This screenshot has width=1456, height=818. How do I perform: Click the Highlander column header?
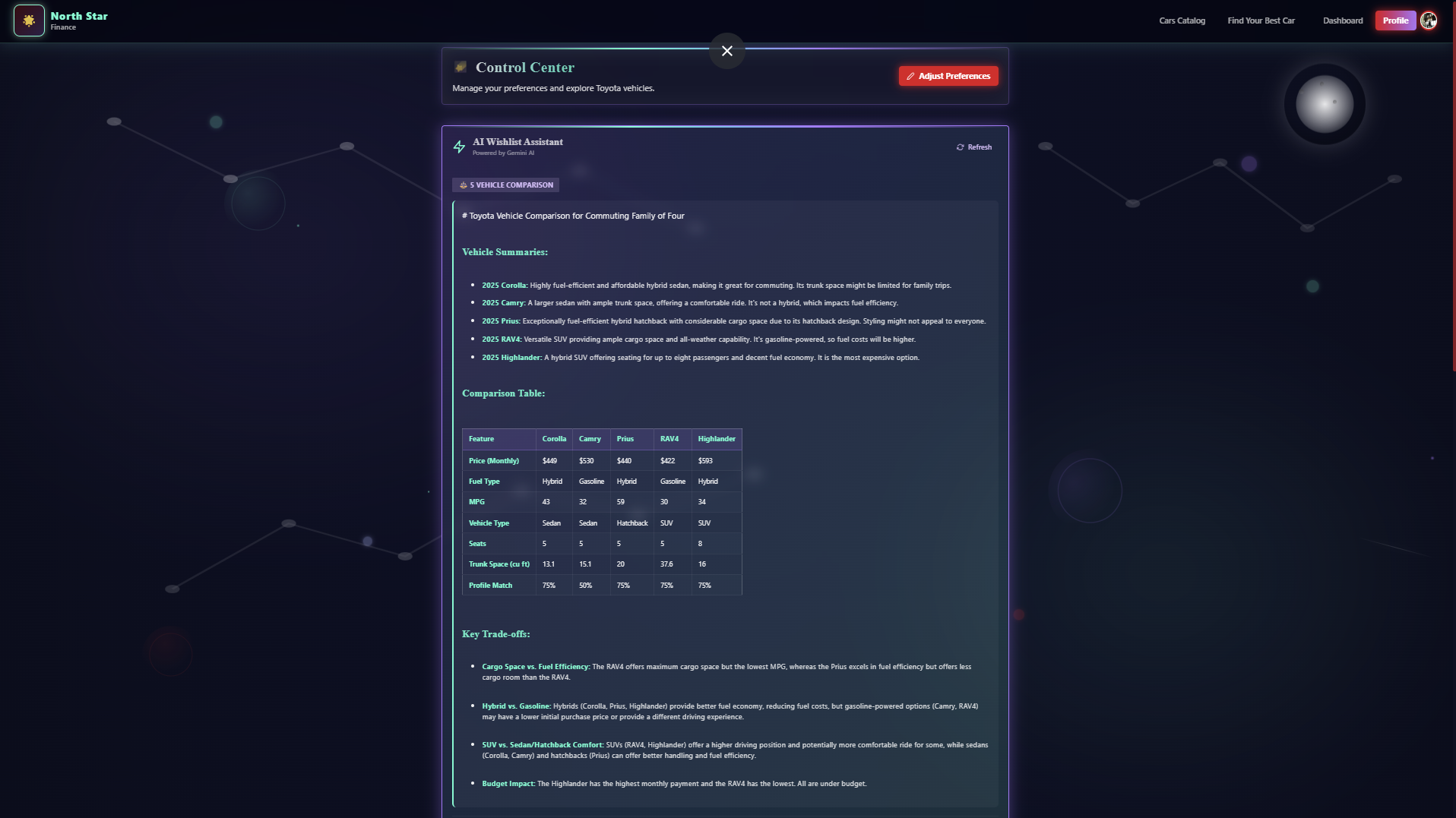point(717,439)
